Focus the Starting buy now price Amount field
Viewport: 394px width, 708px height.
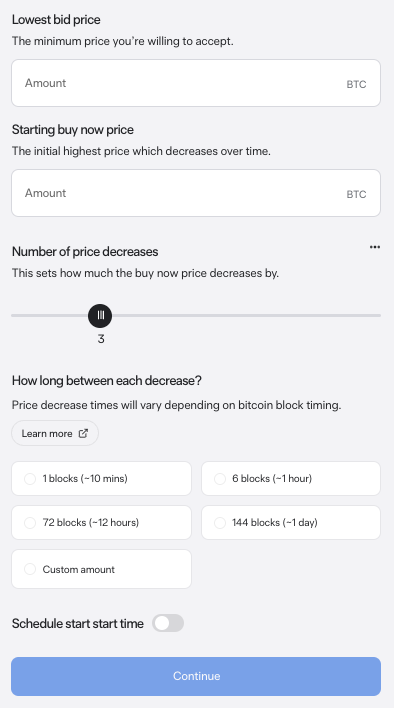(196, 193)
